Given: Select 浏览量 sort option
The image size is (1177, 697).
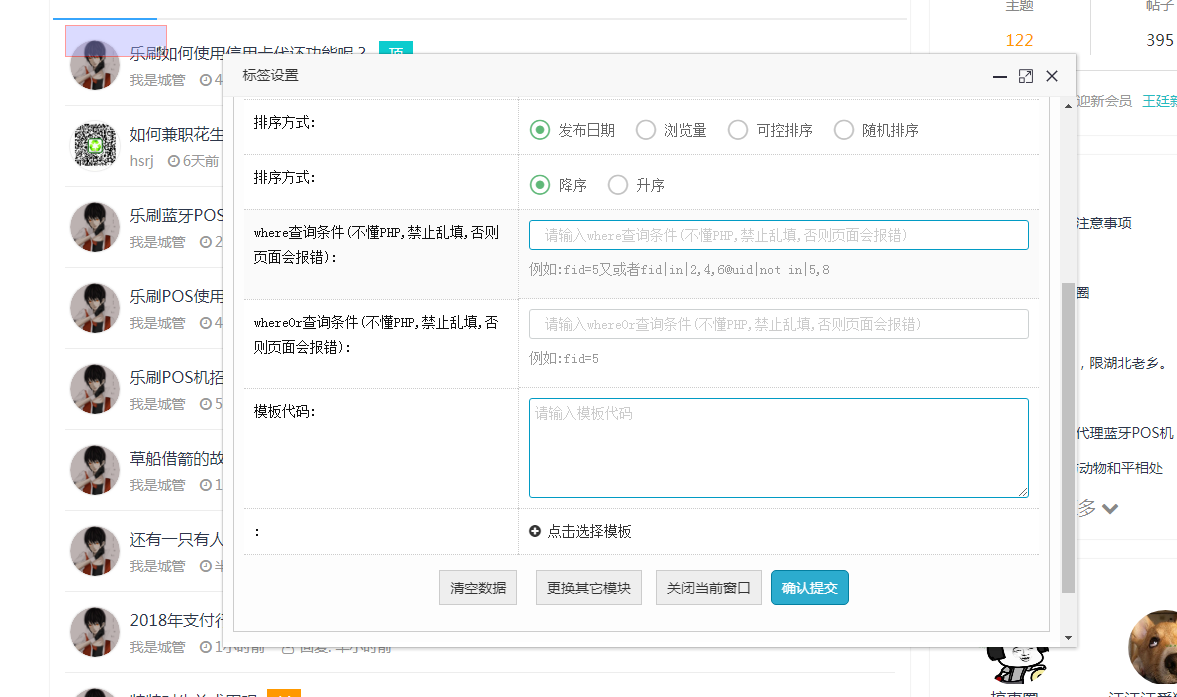Looking at the screenshot, I should click(x=646, y=130).
